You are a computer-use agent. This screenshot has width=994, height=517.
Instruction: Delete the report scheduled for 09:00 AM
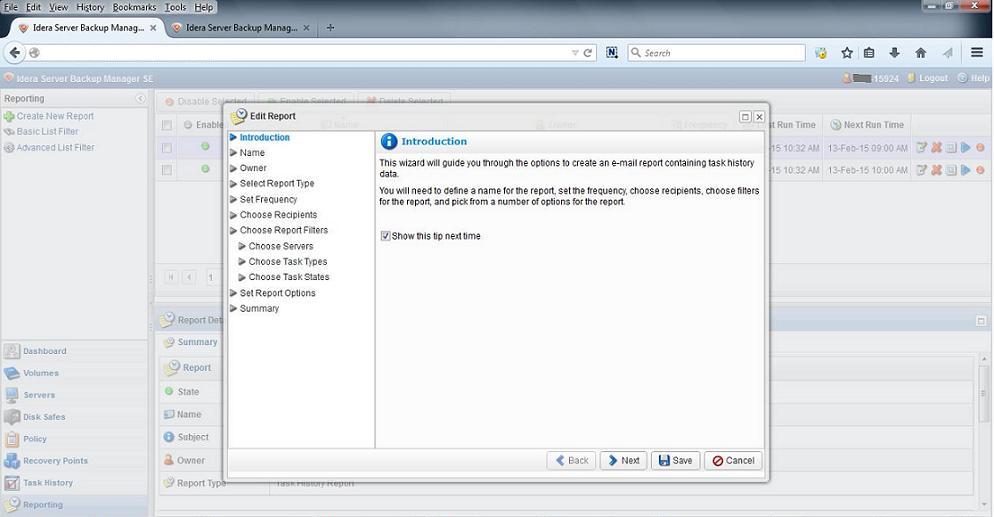click(936, 148)
